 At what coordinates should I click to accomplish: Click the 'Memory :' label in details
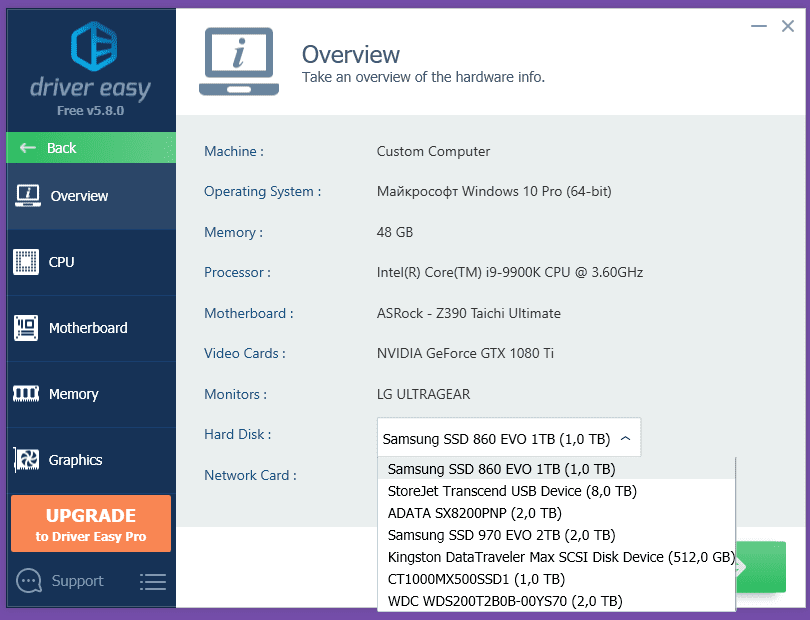pos(233,232)
